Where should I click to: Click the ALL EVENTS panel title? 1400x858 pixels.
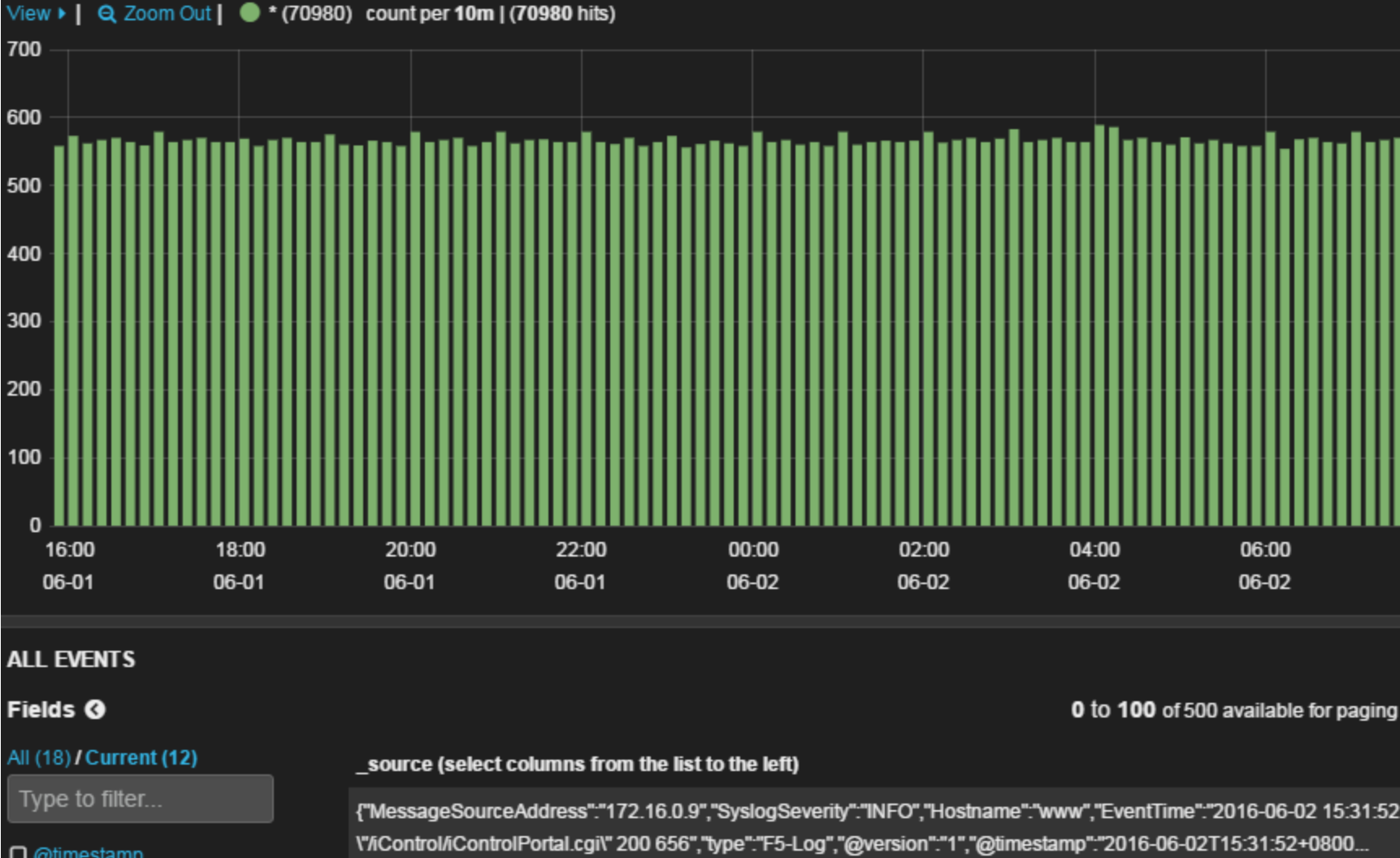pyautogui.click(x=72, y=659)
